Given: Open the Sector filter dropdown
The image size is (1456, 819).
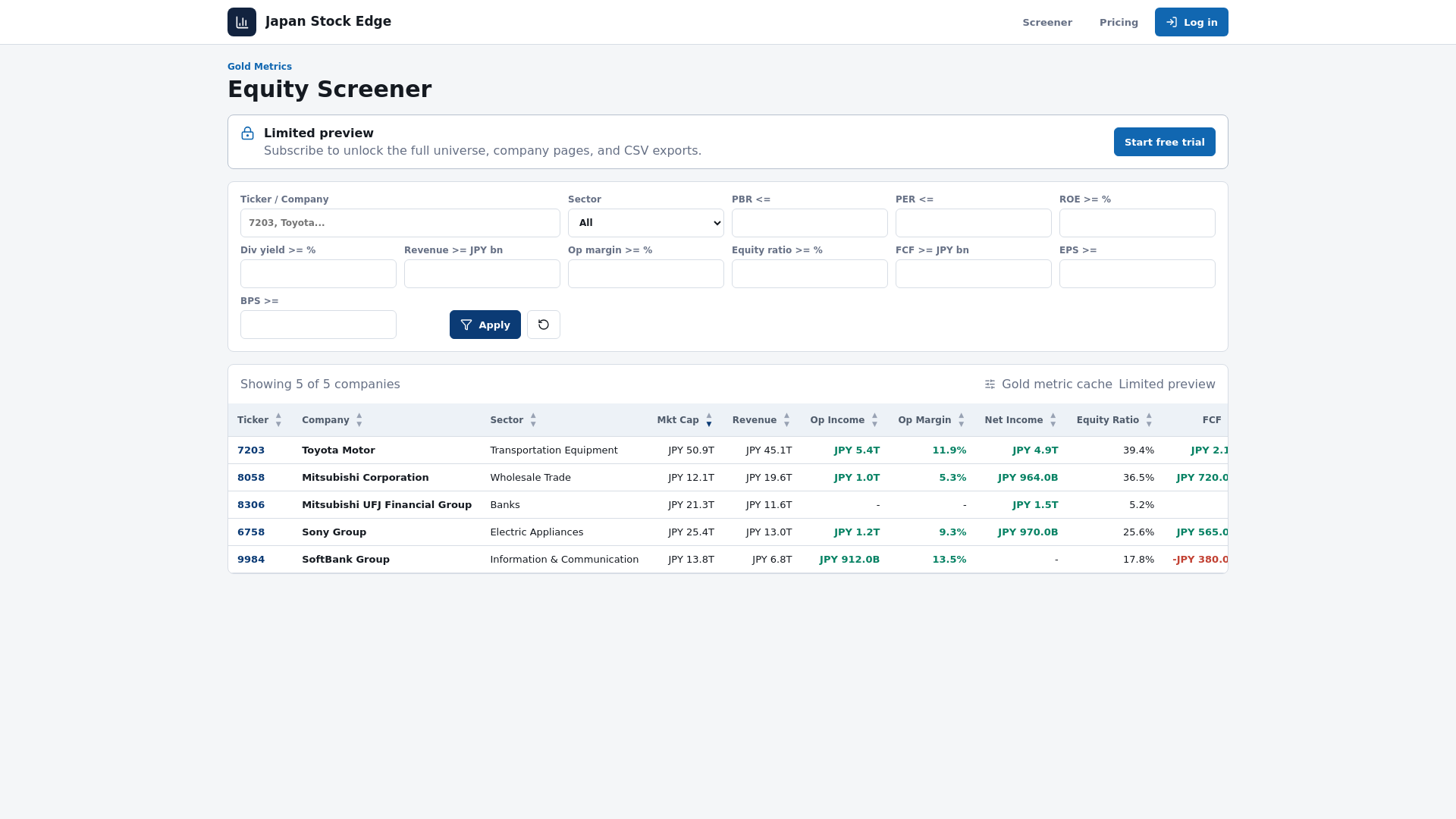Looking at the screenshot, I should [x=646, y=223].
